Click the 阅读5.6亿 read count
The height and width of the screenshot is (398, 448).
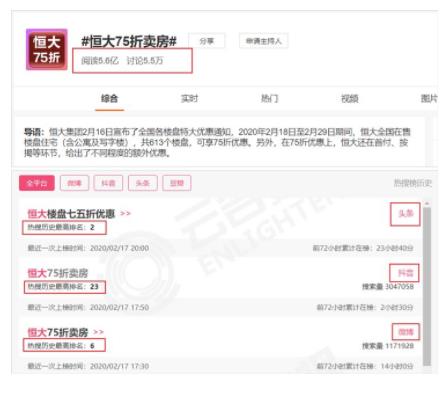(x=100, y=61)
